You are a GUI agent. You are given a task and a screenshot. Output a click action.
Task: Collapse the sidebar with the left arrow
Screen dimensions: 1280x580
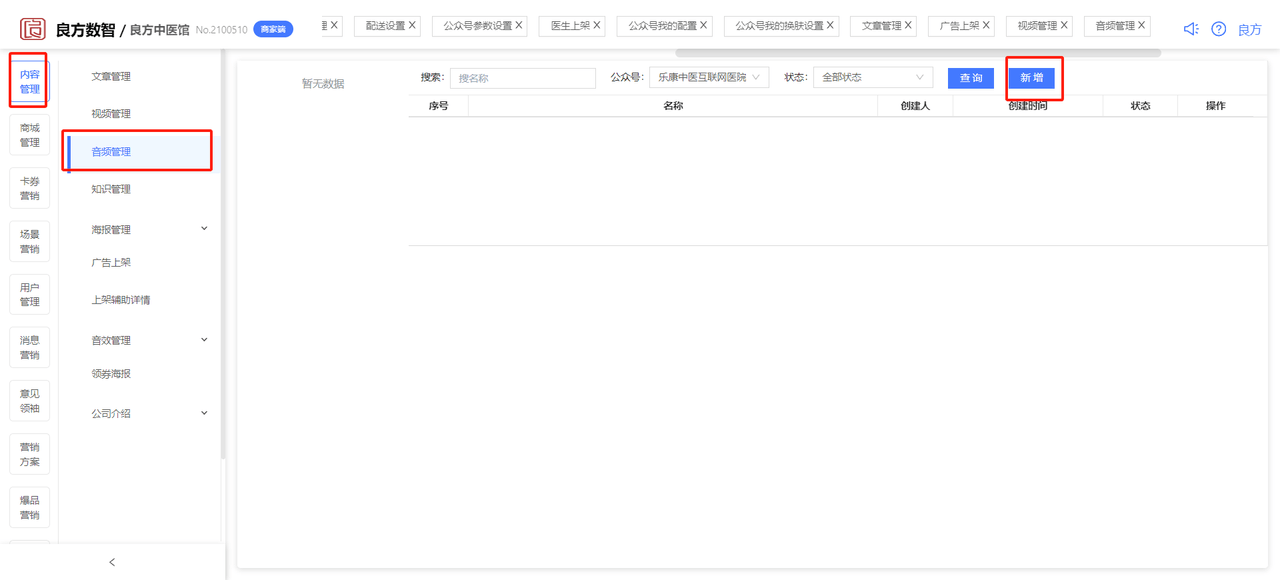point(112,562)
